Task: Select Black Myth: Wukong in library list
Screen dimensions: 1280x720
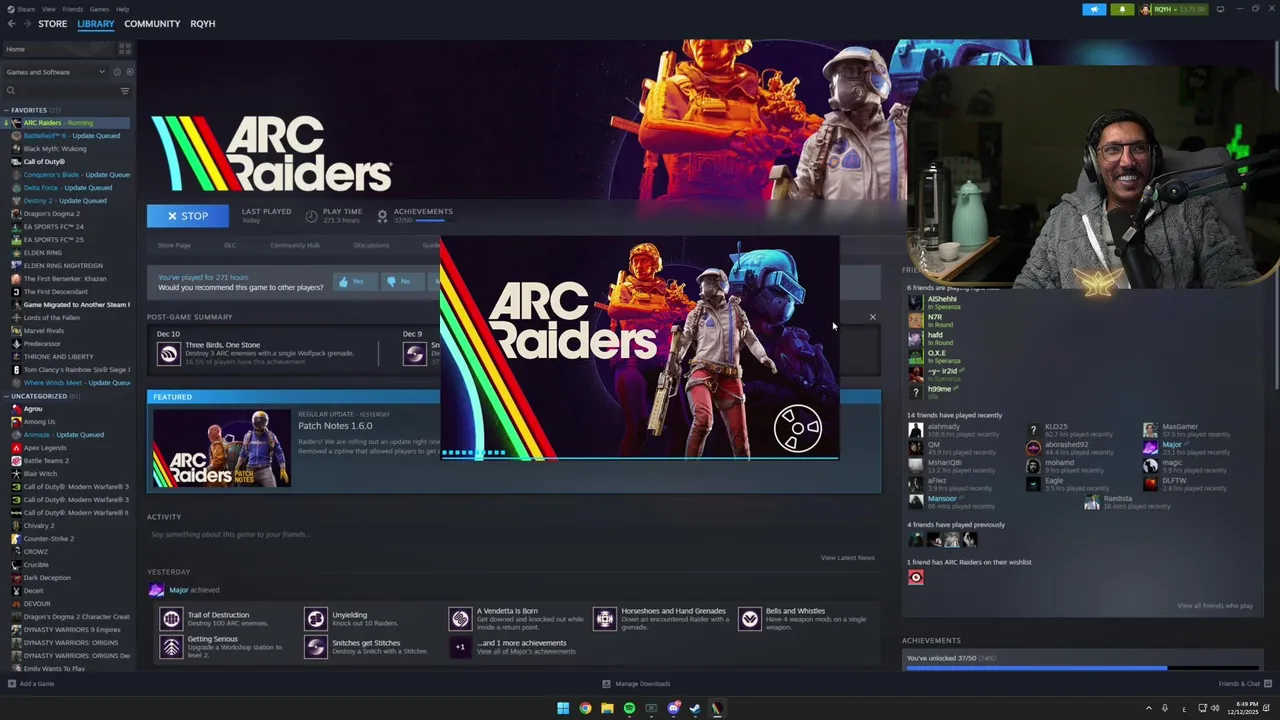Action: 55,149
